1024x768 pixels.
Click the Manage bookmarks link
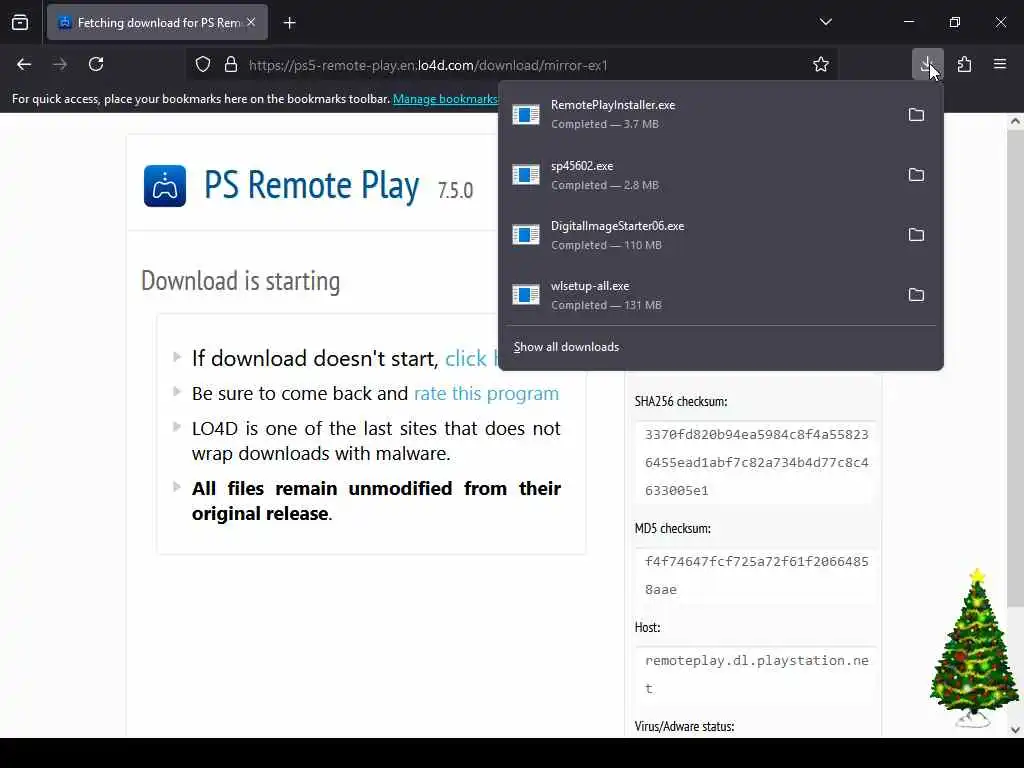445,99
